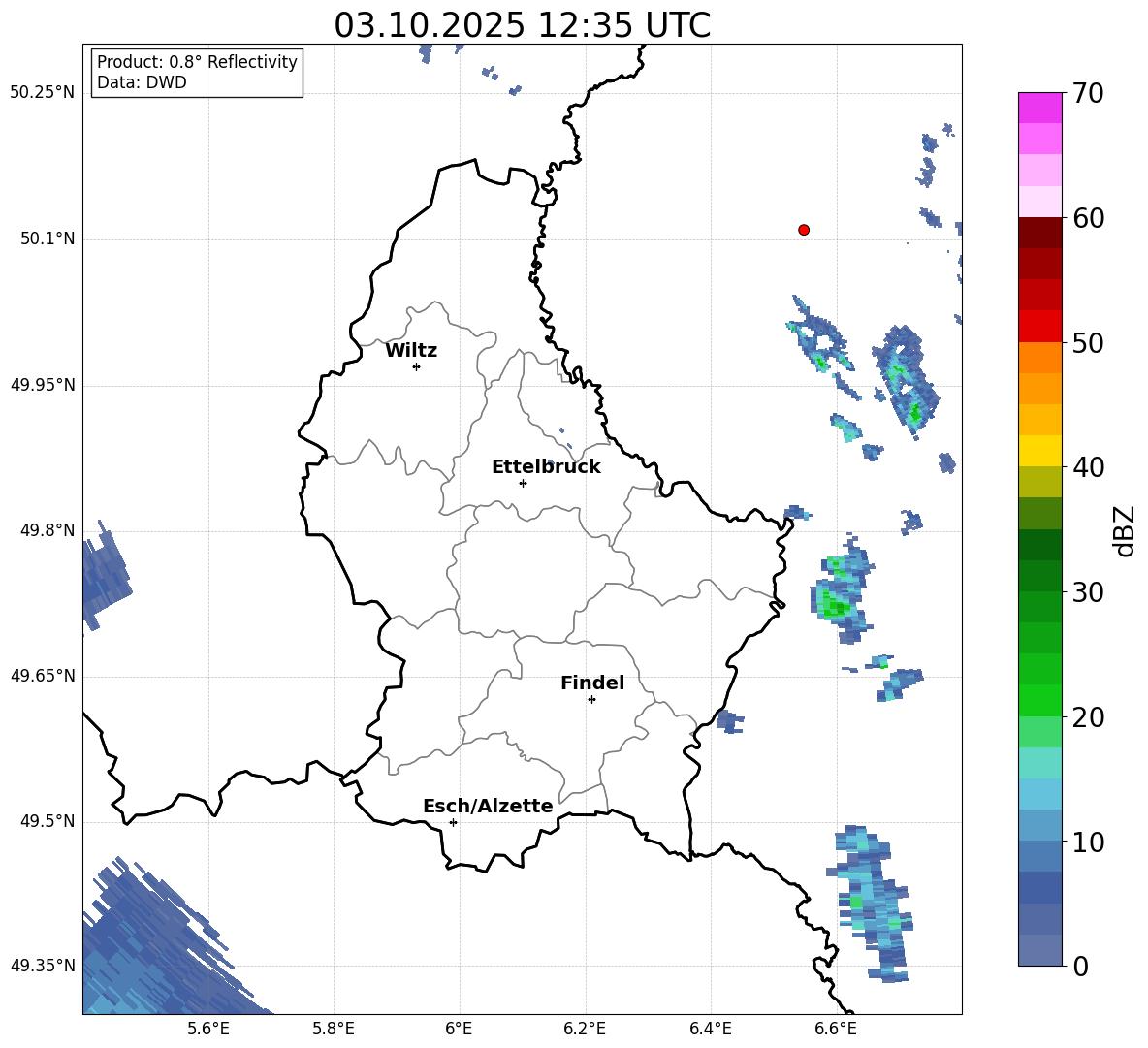Click the 6°E longitude label

[x=459, y=1029]
